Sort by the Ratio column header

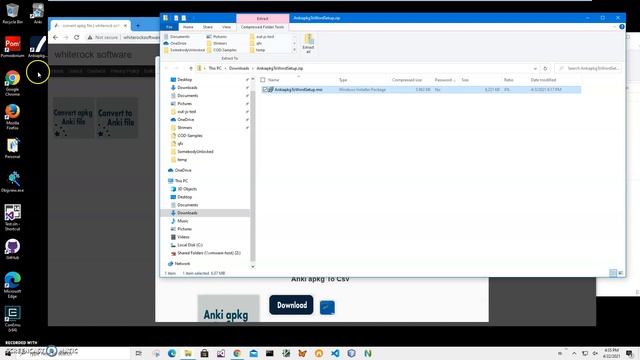(x=509, y=80)
